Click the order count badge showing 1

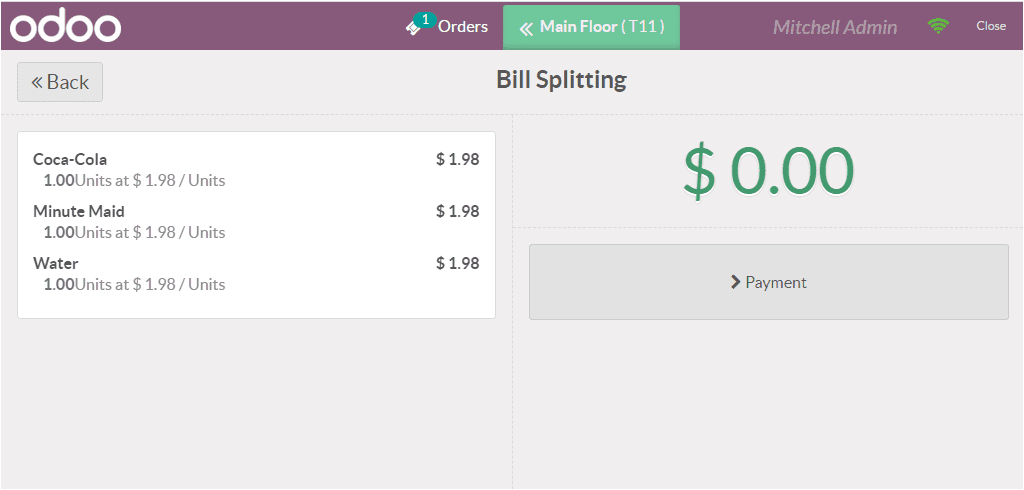[425, 20]
